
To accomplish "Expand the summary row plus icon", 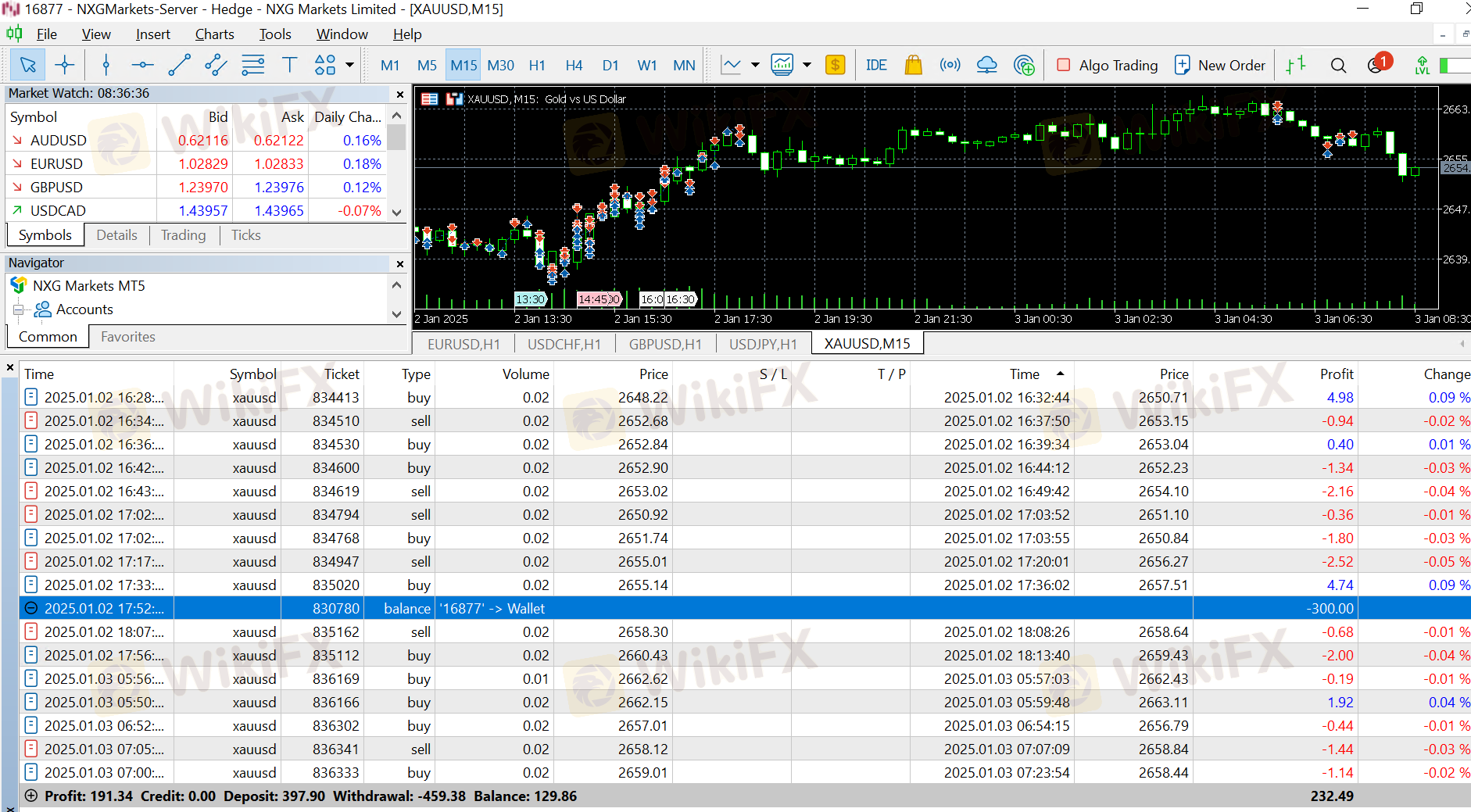I will coord(30,796).
